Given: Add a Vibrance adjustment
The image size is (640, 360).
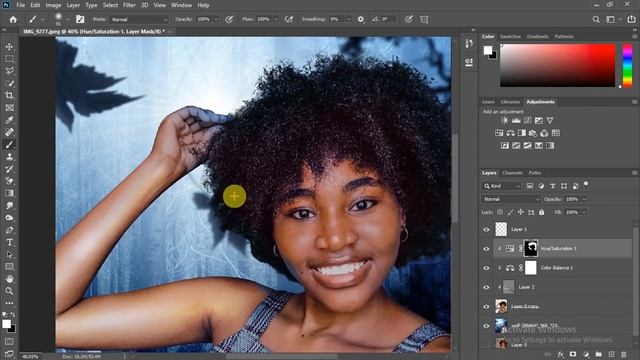Looking at the screenshot, I should click(550, 120).
